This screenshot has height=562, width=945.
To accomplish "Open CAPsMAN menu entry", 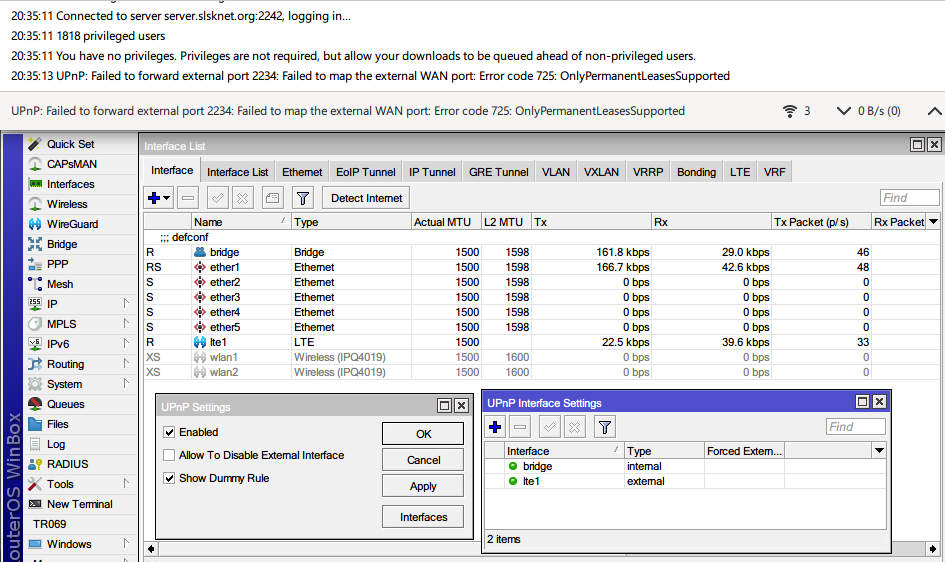I will tap(71, 164).
